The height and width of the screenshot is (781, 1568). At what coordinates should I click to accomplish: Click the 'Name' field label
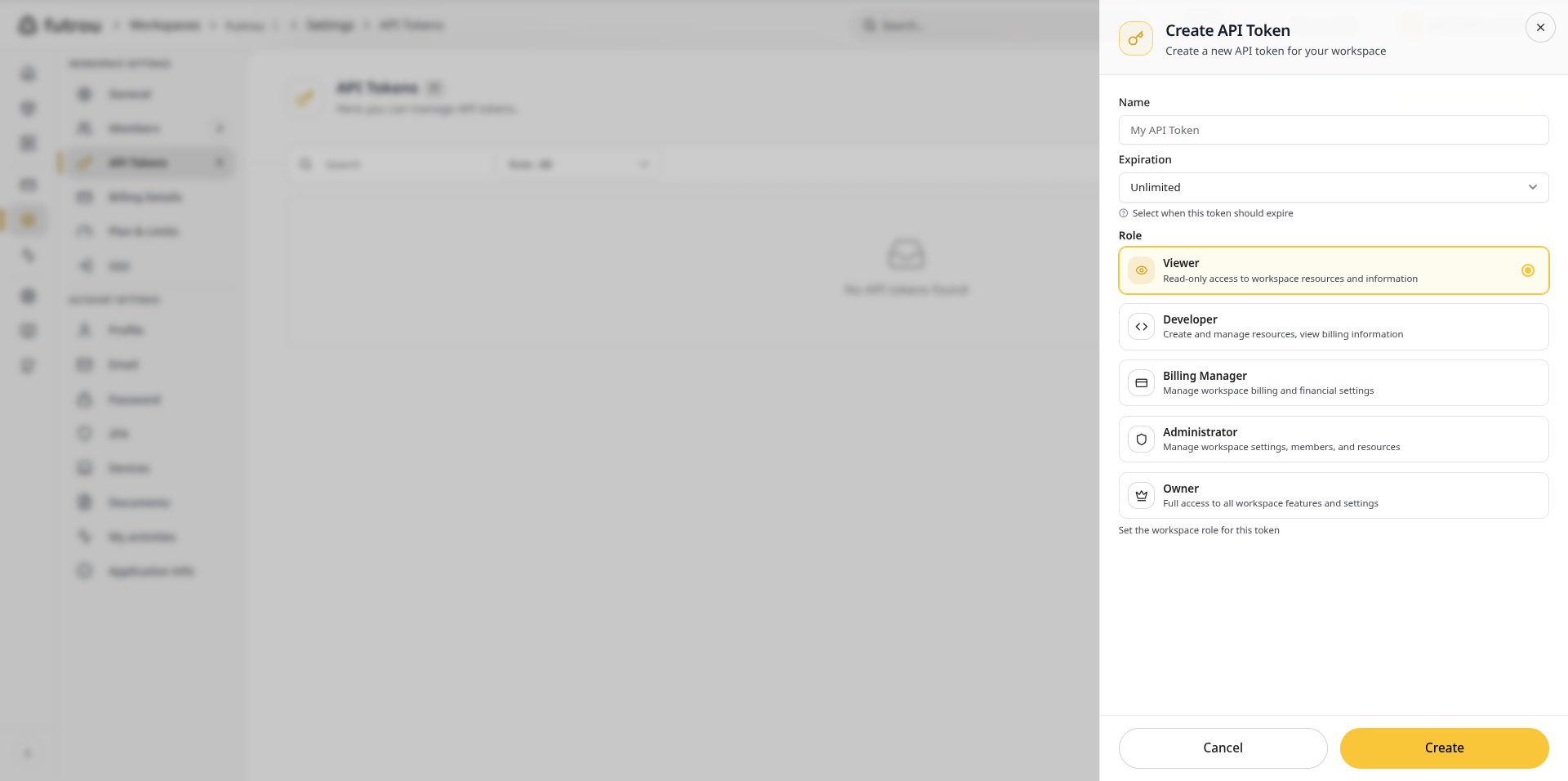coord(1134,102)
